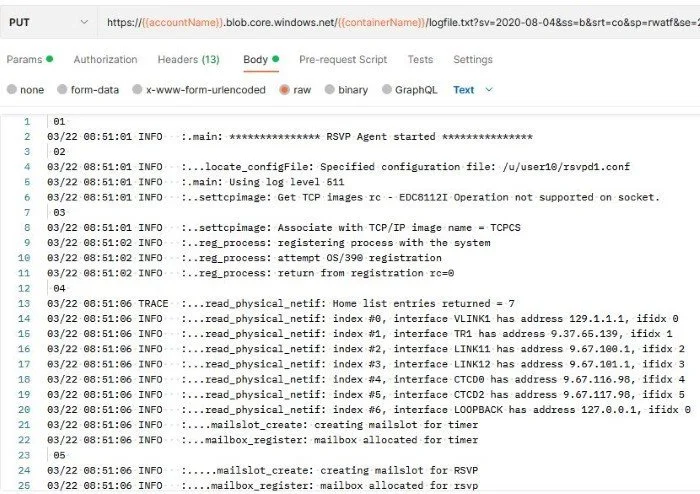Image resolution: width=700 pixels, height=494 pixels.
Task: Switch to the Pre-request Script tab
Action: (343, 60)
